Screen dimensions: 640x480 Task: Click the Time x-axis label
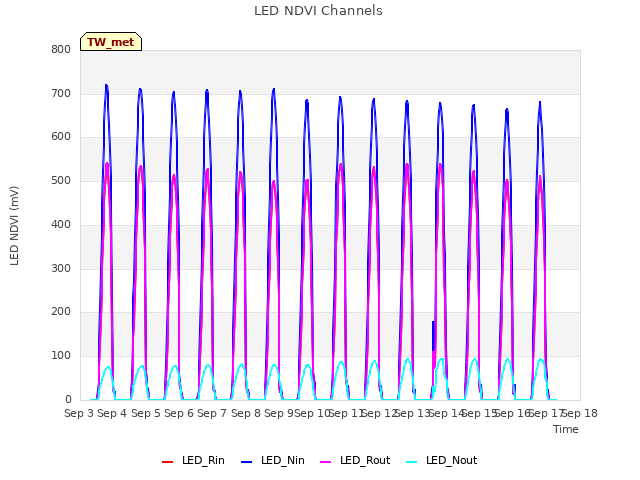point(566,429)
